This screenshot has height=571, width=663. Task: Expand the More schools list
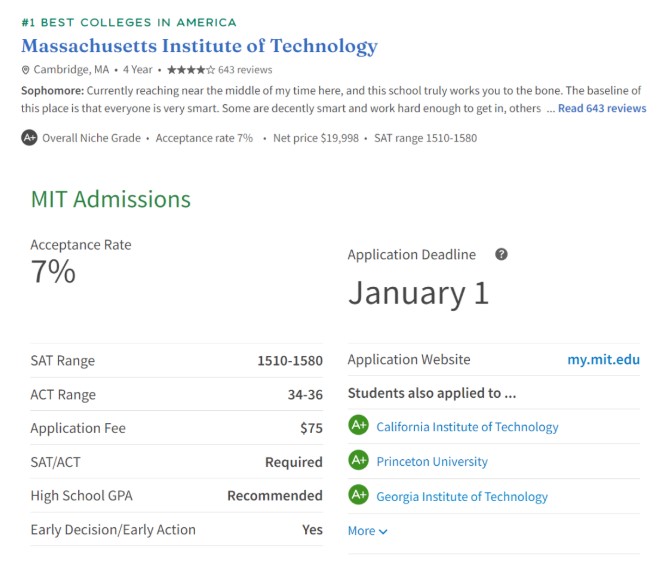point(367,531)
